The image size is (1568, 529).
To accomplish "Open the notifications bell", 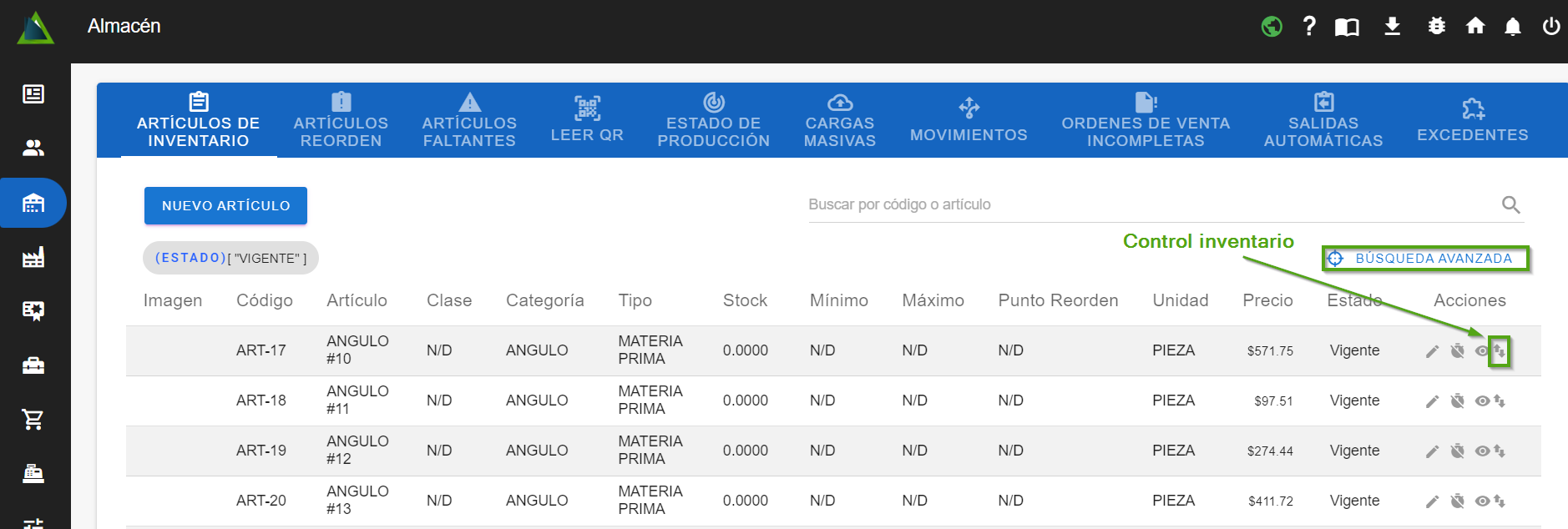I will click(x=1512, y=27).
